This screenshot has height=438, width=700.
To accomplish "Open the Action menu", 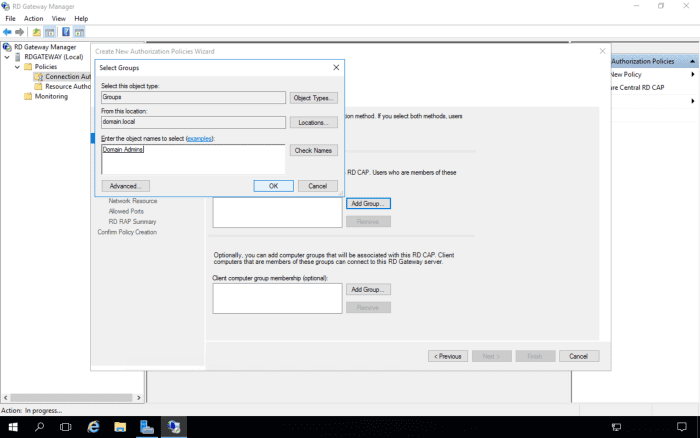I will (33, 18).
